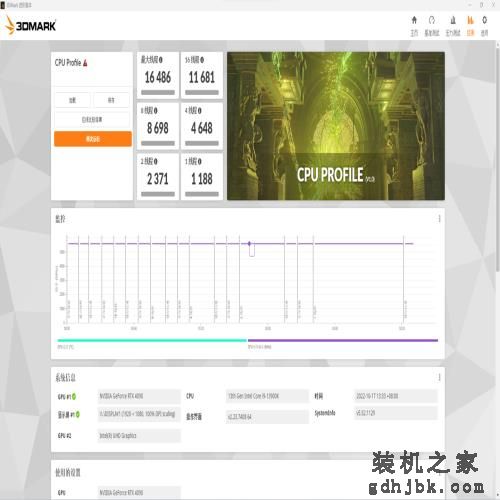Click the compare result online button
Viewport: 500px width, 500px height.
click(92, 119)
